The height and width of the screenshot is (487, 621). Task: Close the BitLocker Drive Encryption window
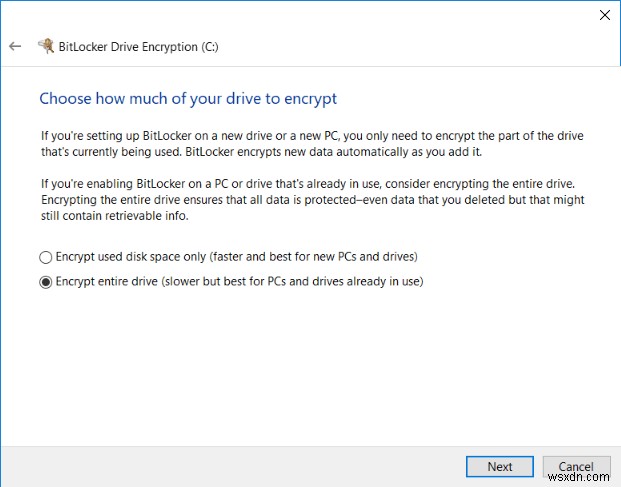pos(604,15)
